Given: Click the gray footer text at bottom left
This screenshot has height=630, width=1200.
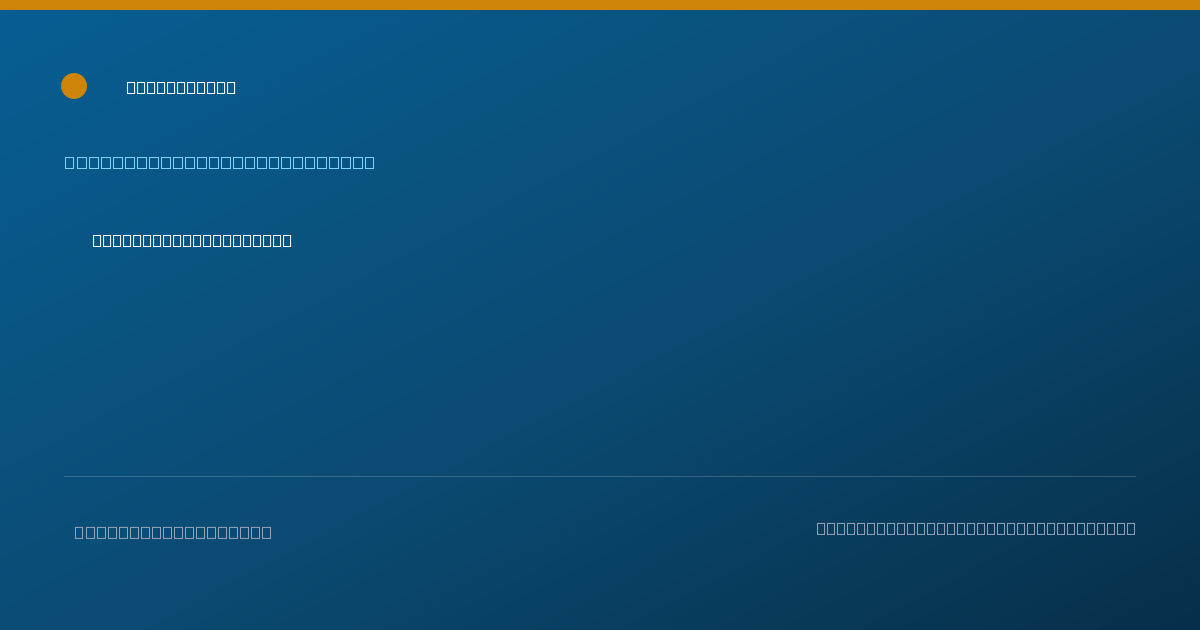Looking at the screenshot, I should coord(173,533).
